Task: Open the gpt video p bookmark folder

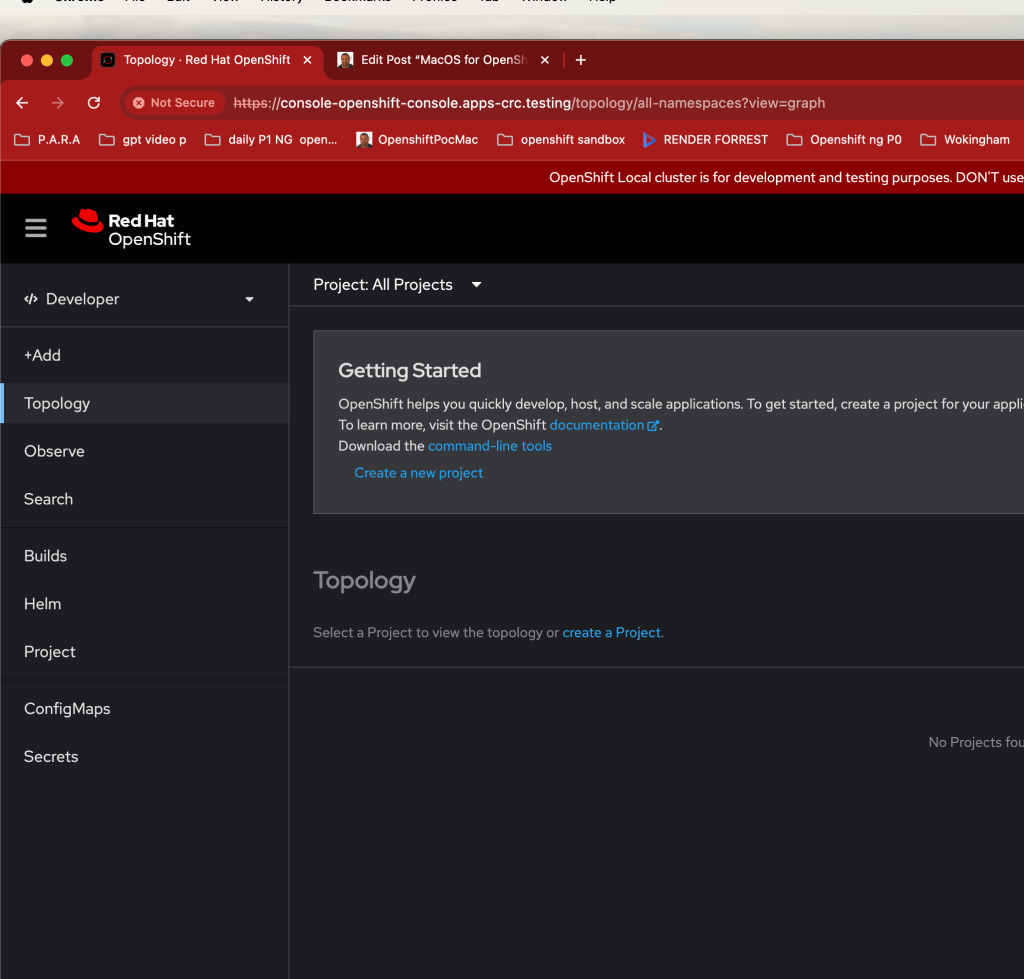Action: [142, 140]
